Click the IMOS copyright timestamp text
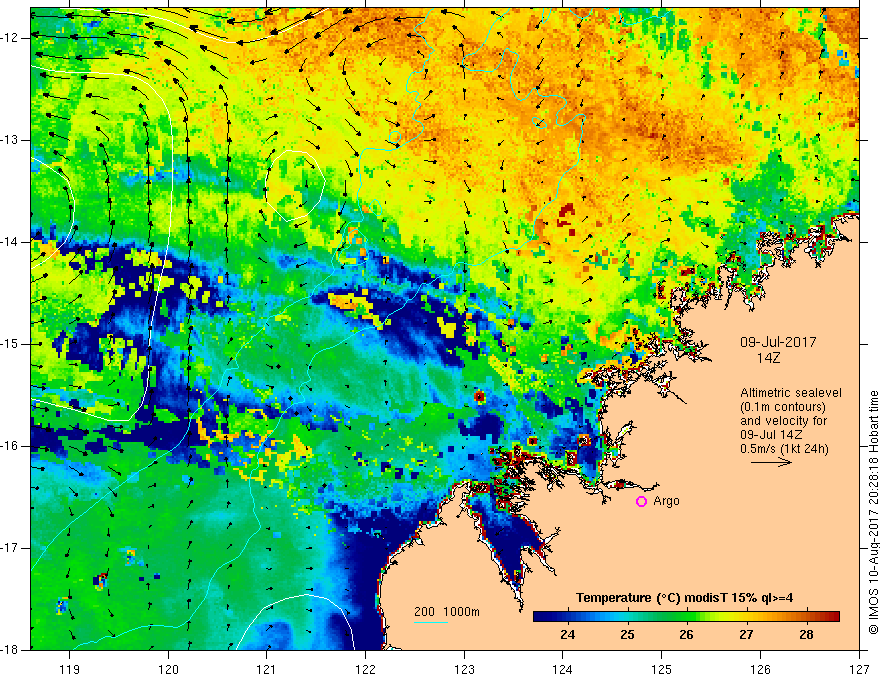This screenshot has width=880, height=680. 873,512
